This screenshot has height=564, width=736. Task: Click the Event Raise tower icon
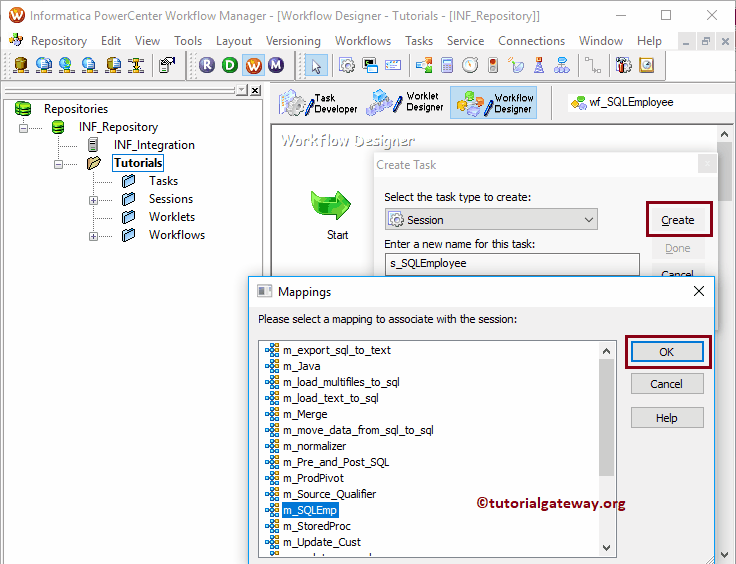[x=539, y=65]
